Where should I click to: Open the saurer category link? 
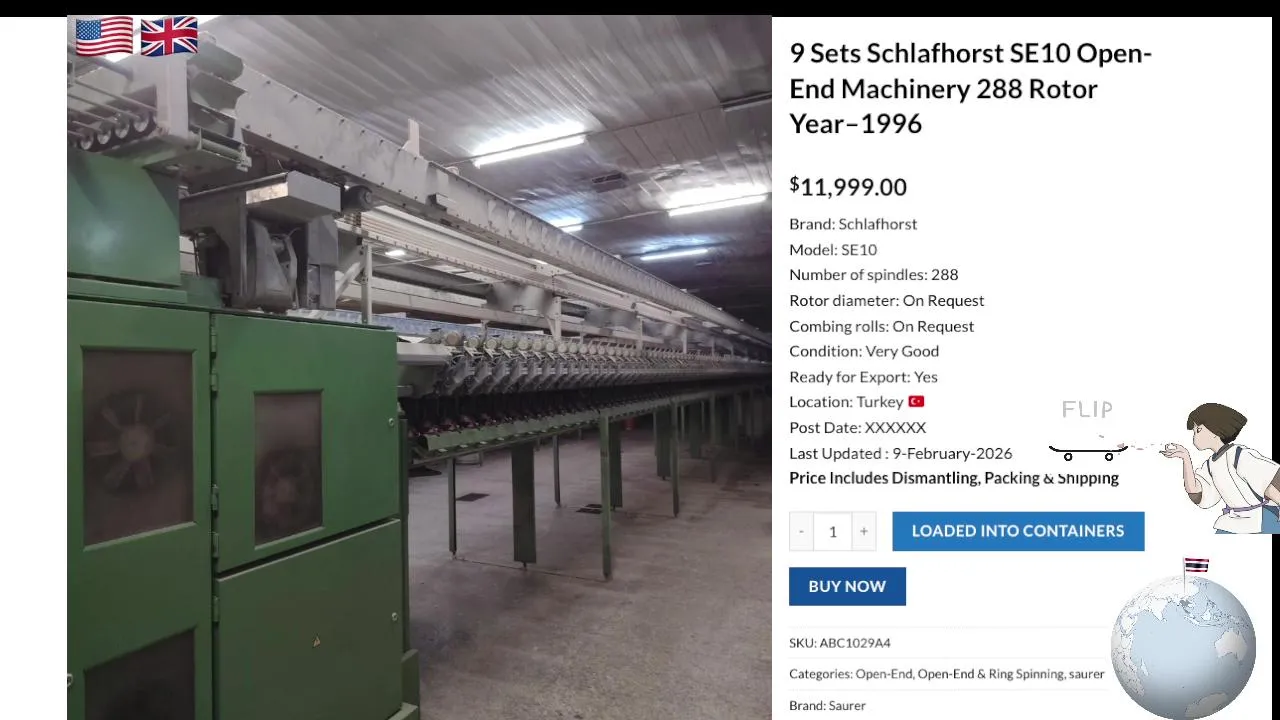1087,674
